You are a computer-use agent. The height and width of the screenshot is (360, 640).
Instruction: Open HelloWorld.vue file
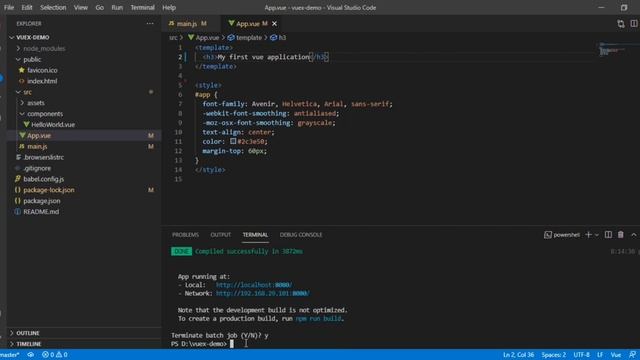(x=53, y=124)
